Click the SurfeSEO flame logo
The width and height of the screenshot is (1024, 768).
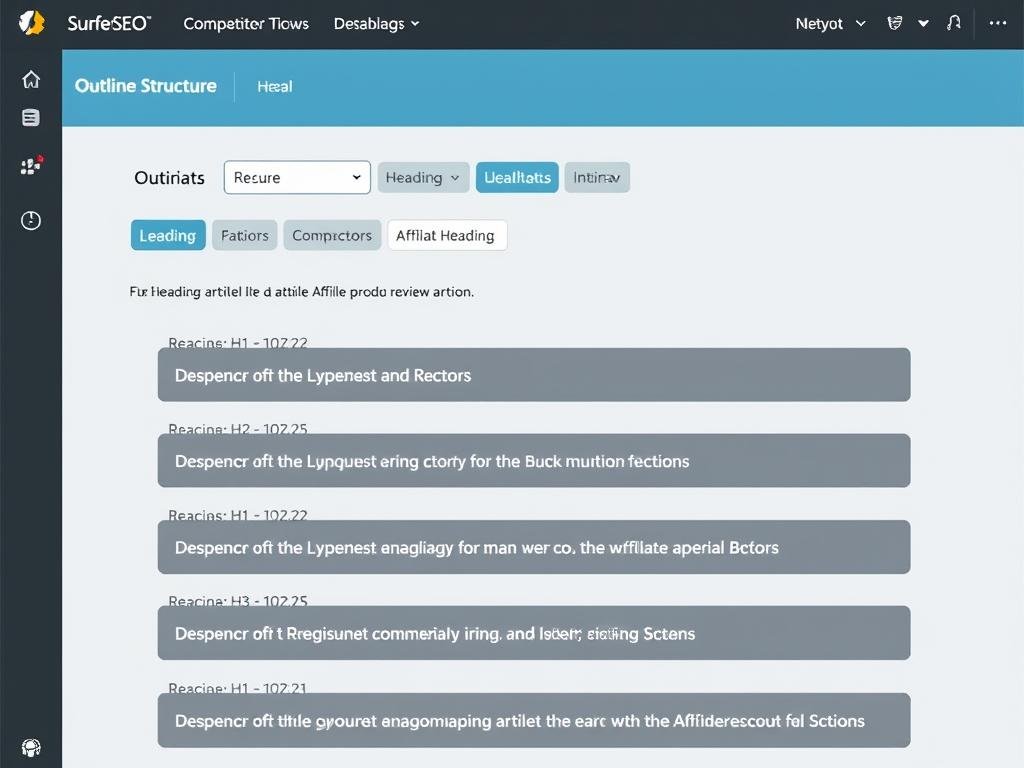(x=30, y=22)
